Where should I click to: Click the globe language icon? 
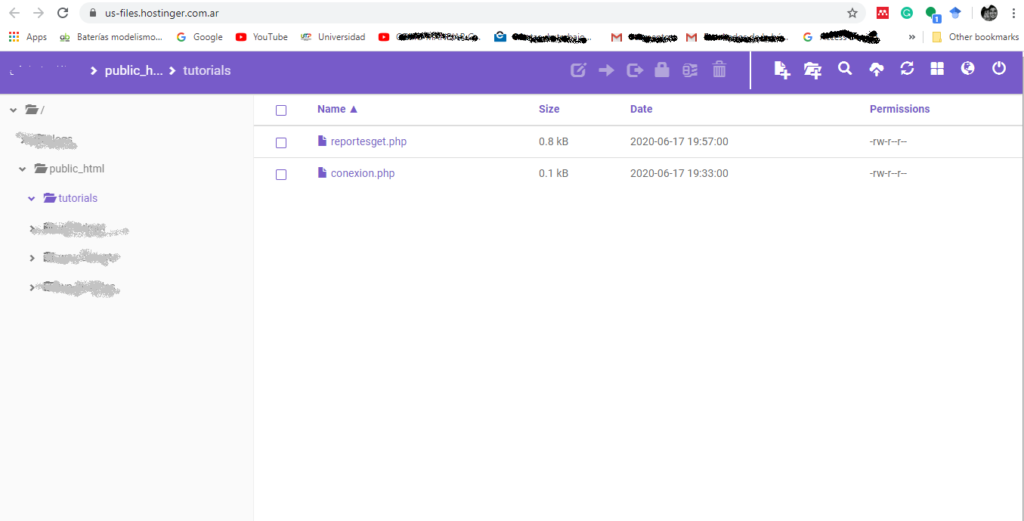point(967,70)
